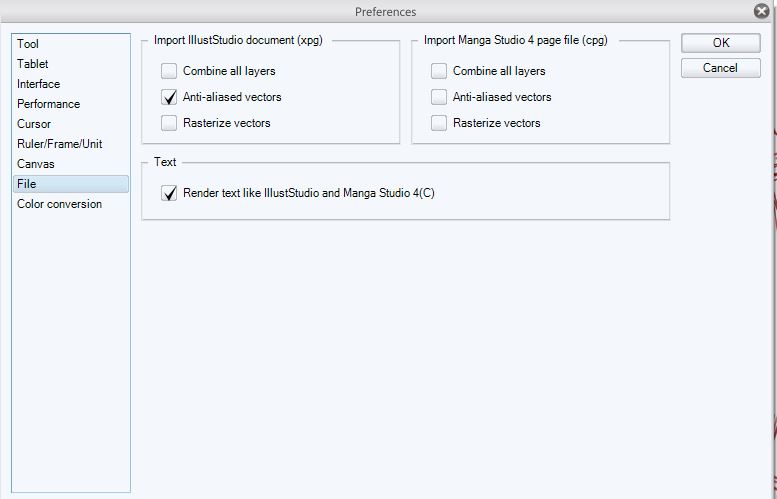Click the Preferences title bar
This screenshot has height=499, width=777.
coord(386,11)
